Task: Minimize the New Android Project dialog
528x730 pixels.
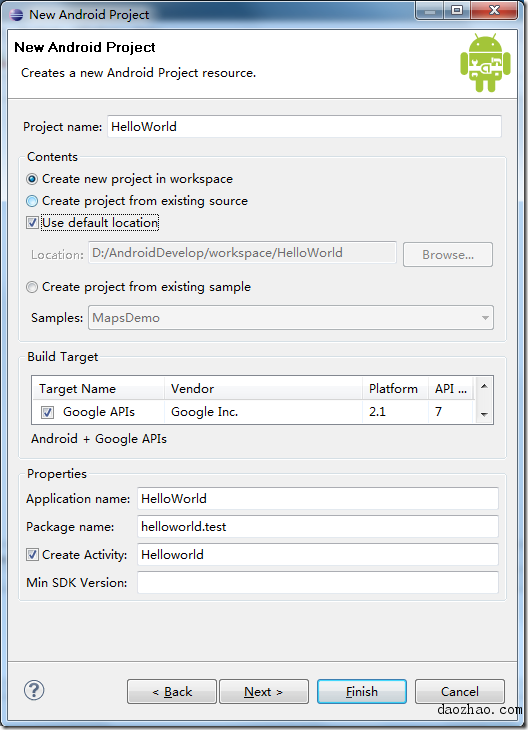Action: click(x=430, y=10)
